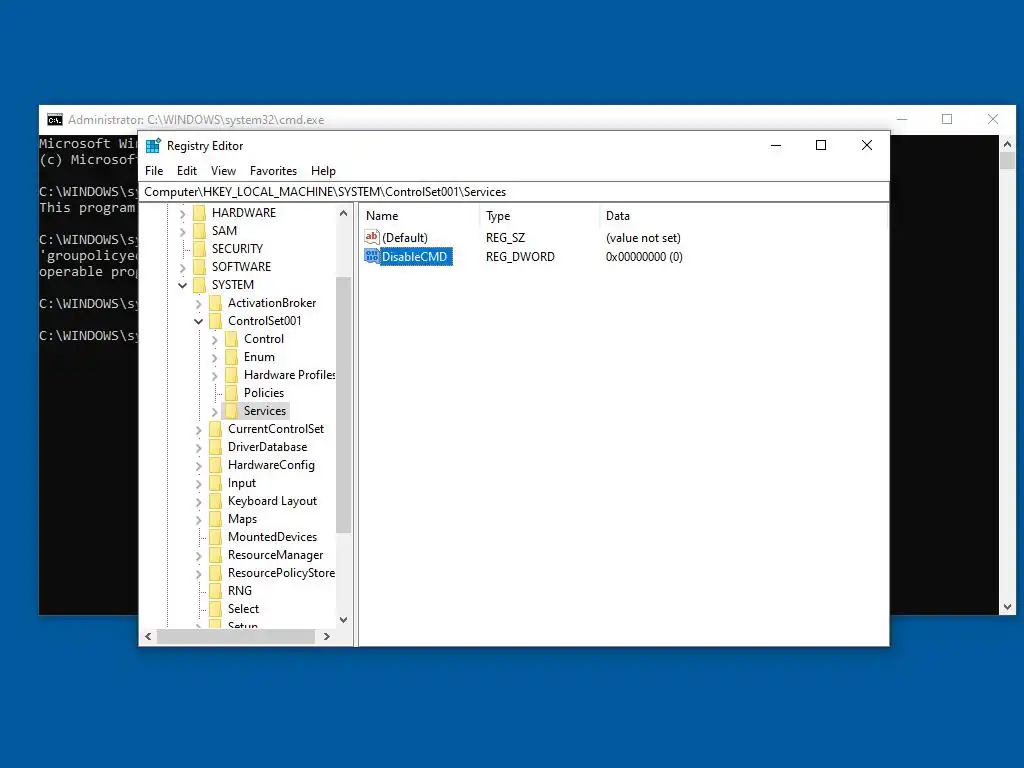The width and height of the screenshot is (1024, 768).
Task: Collapse the SYSTEM key
Action: (183, 285)
